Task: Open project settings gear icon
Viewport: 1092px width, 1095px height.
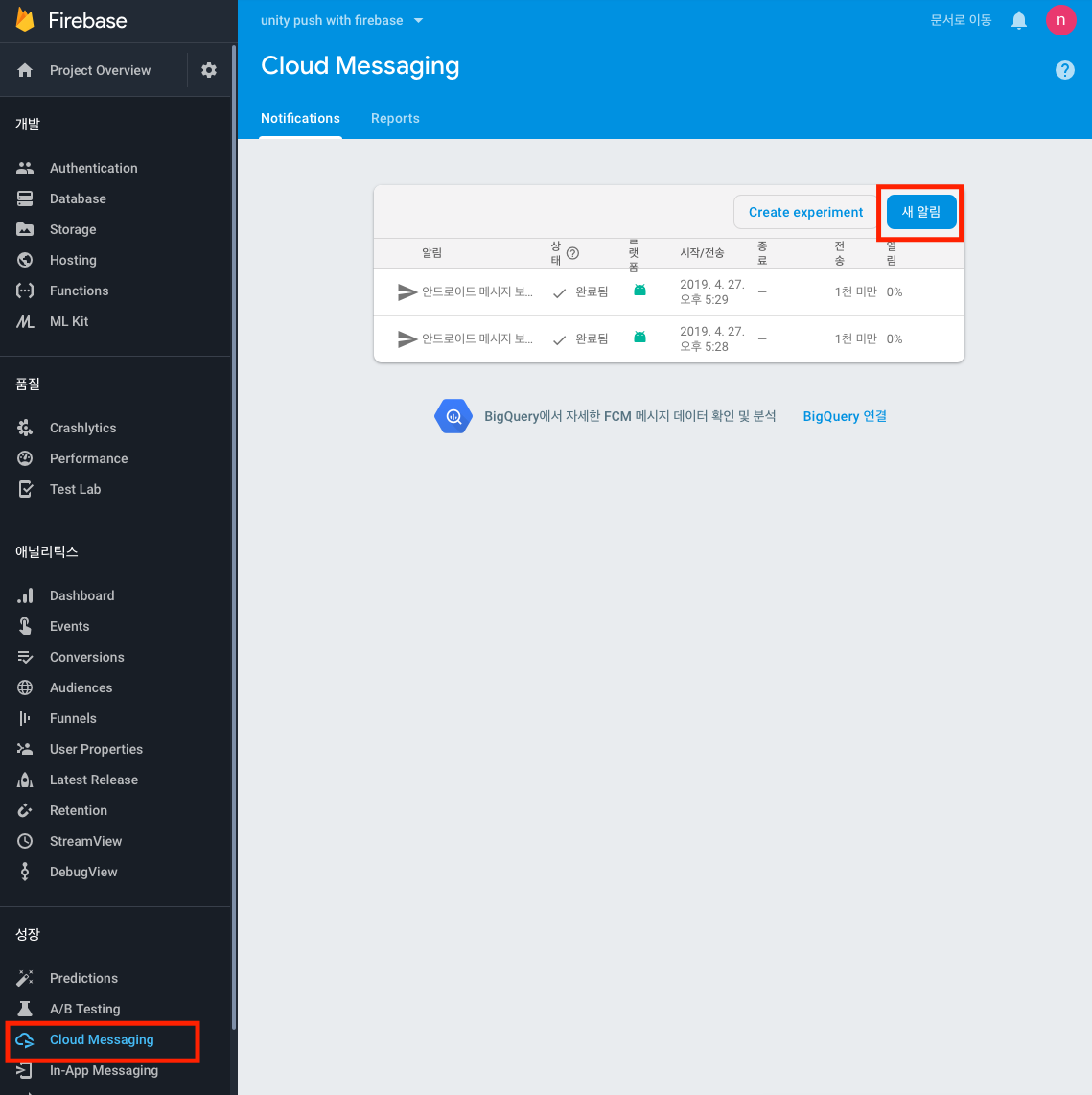Action: tap(209, 70)
